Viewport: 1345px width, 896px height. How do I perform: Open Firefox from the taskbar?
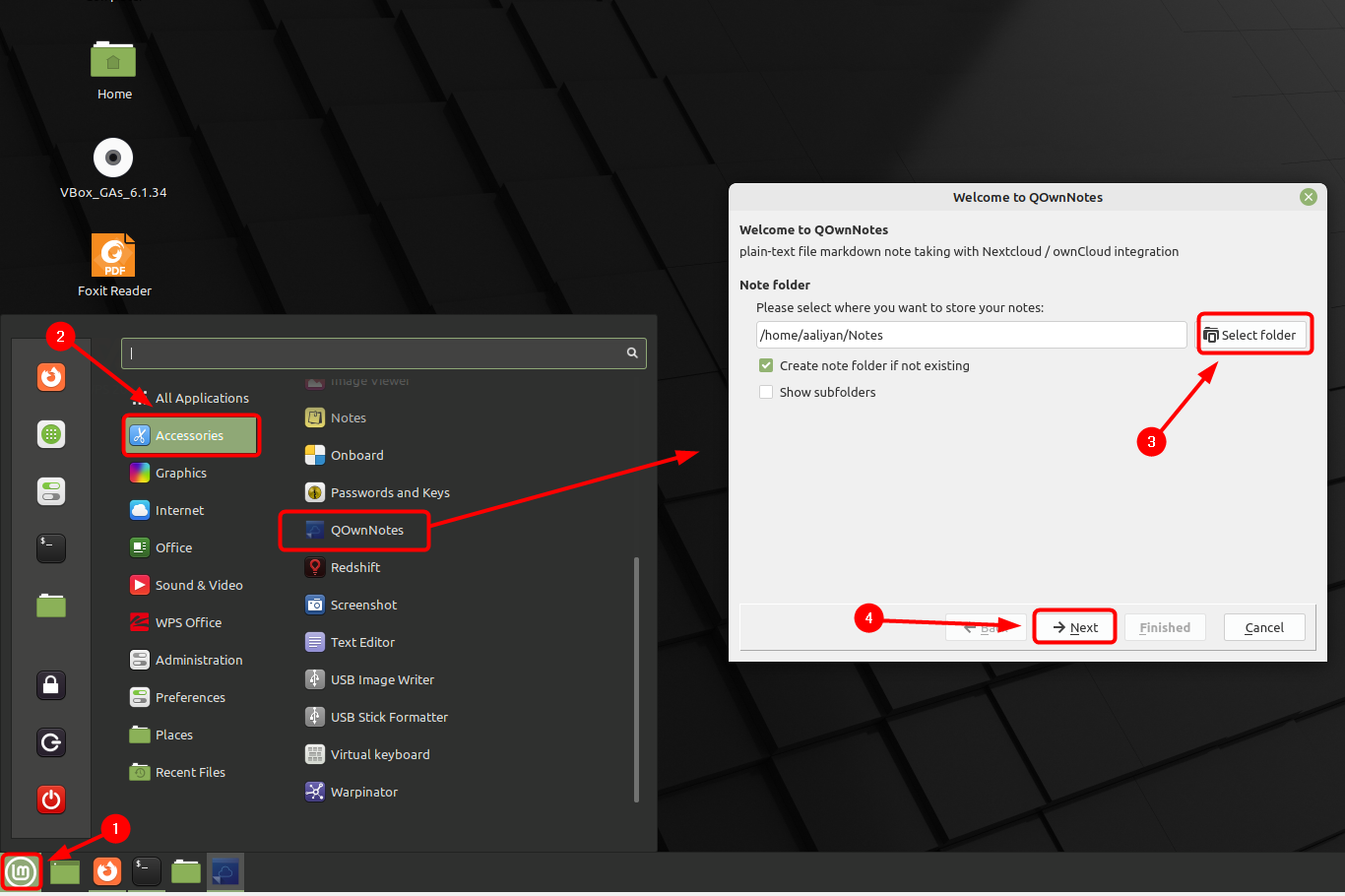[106, 871]
